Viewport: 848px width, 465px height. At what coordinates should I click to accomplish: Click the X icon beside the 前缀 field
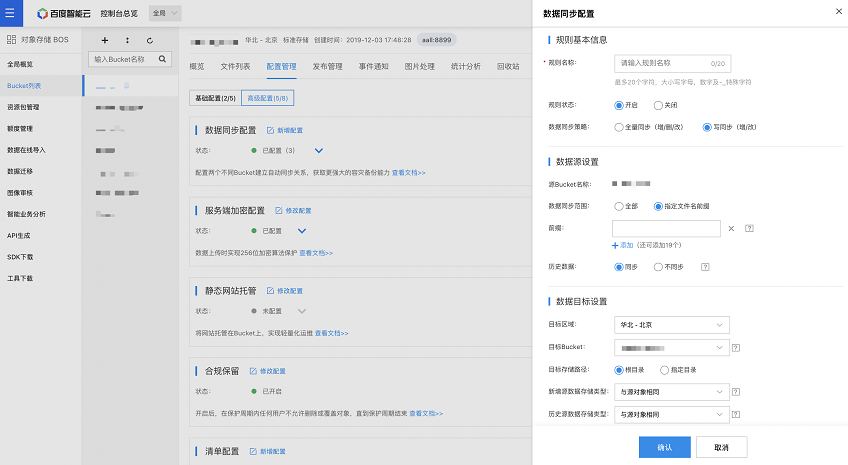coord(731,229)
